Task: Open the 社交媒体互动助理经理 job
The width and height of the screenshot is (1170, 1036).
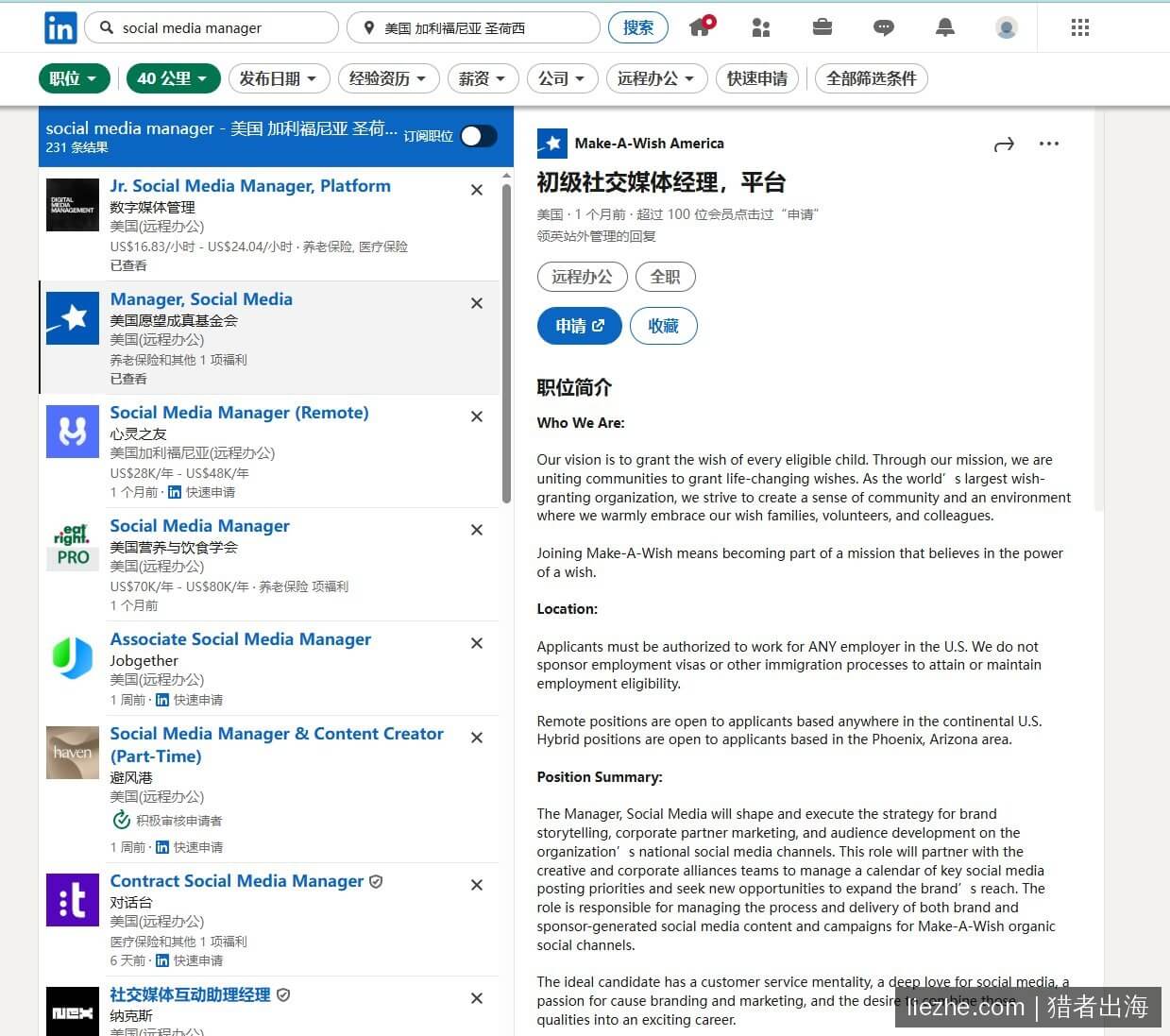Action: [x=190, y=994]
